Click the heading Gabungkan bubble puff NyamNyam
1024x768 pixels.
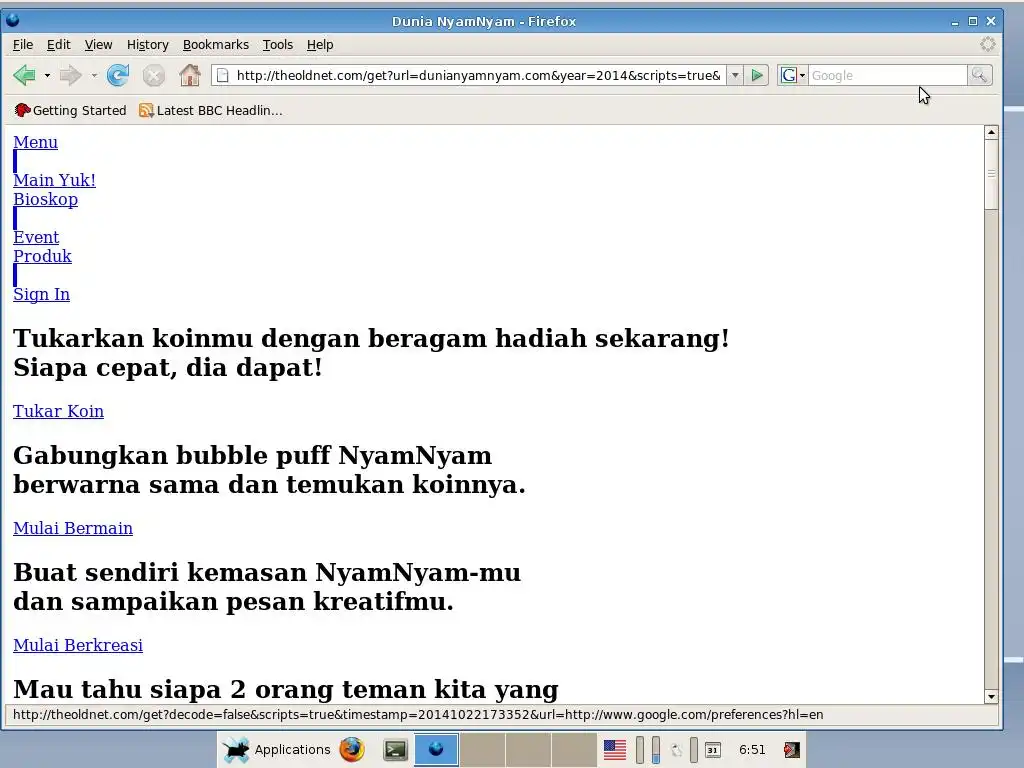269,470
